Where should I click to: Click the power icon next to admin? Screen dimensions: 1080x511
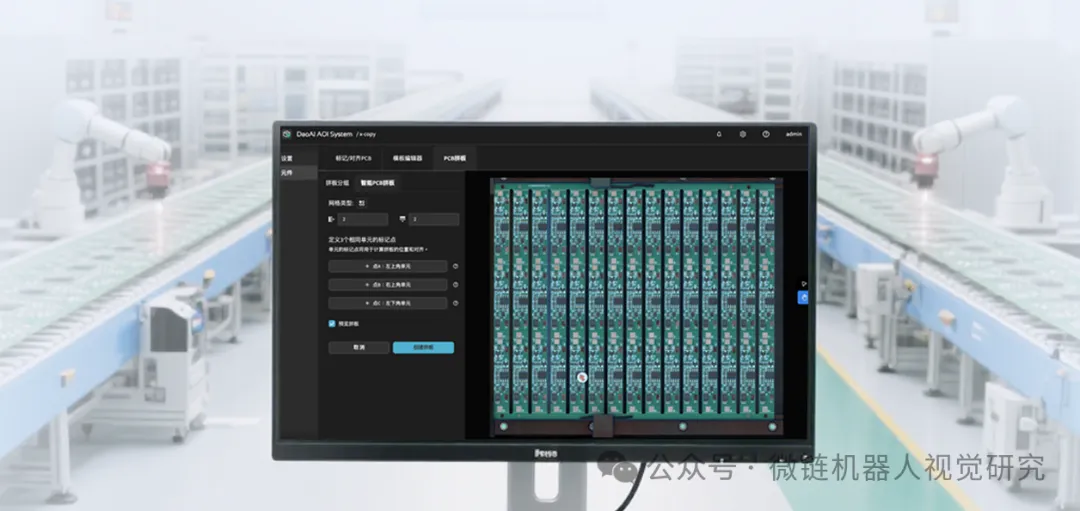click(x=766, y=134)
